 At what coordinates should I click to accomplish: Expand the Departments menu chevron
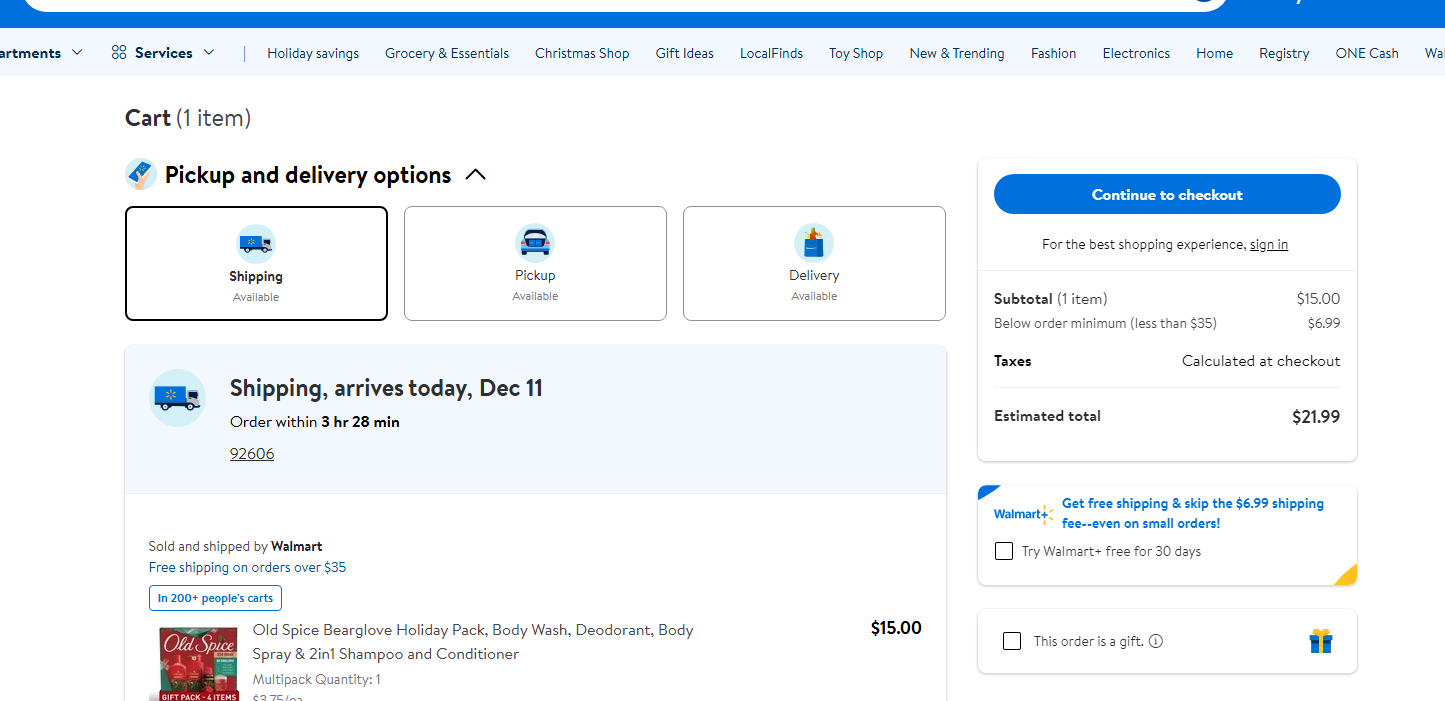tap(77, 53)
